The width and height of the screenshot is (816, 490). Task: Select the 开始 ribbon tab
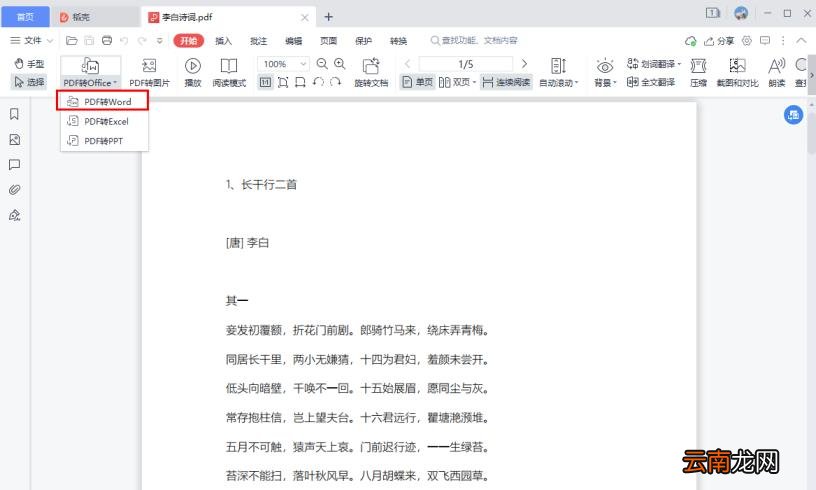click(188, 40)
